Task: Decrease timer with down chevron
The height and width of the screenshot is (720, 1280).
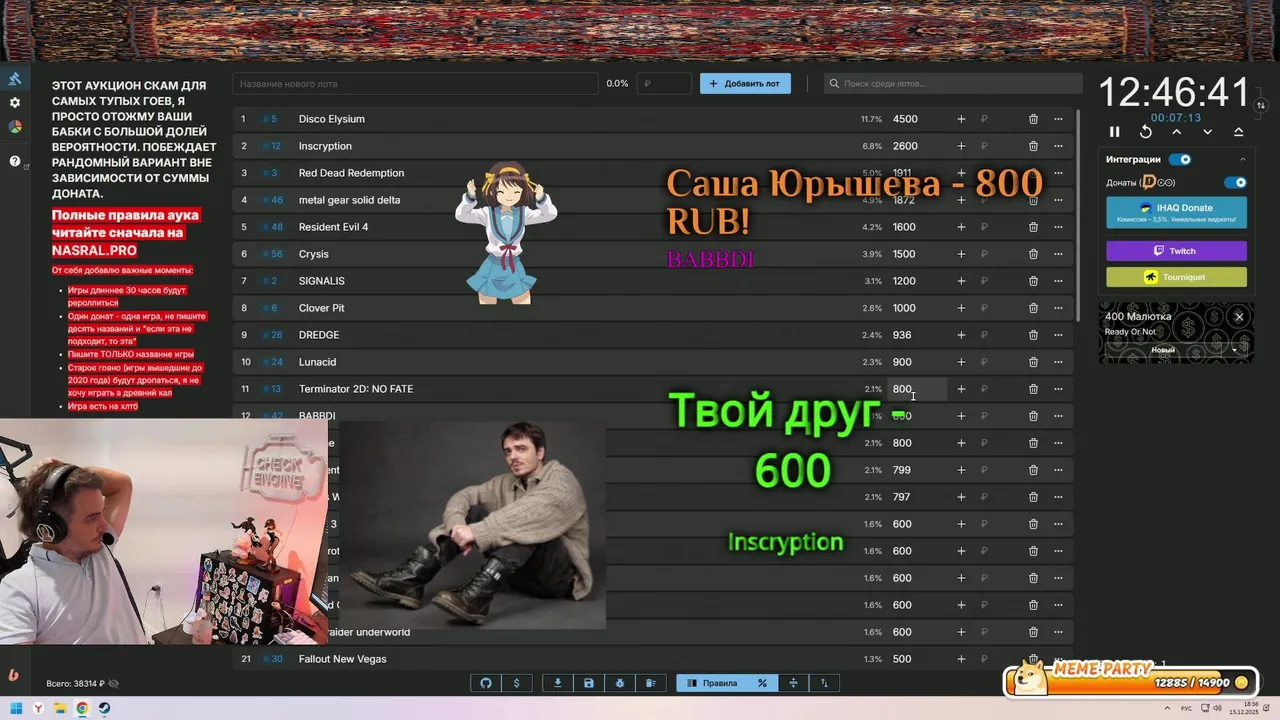Action: [x=1208, y=132]
